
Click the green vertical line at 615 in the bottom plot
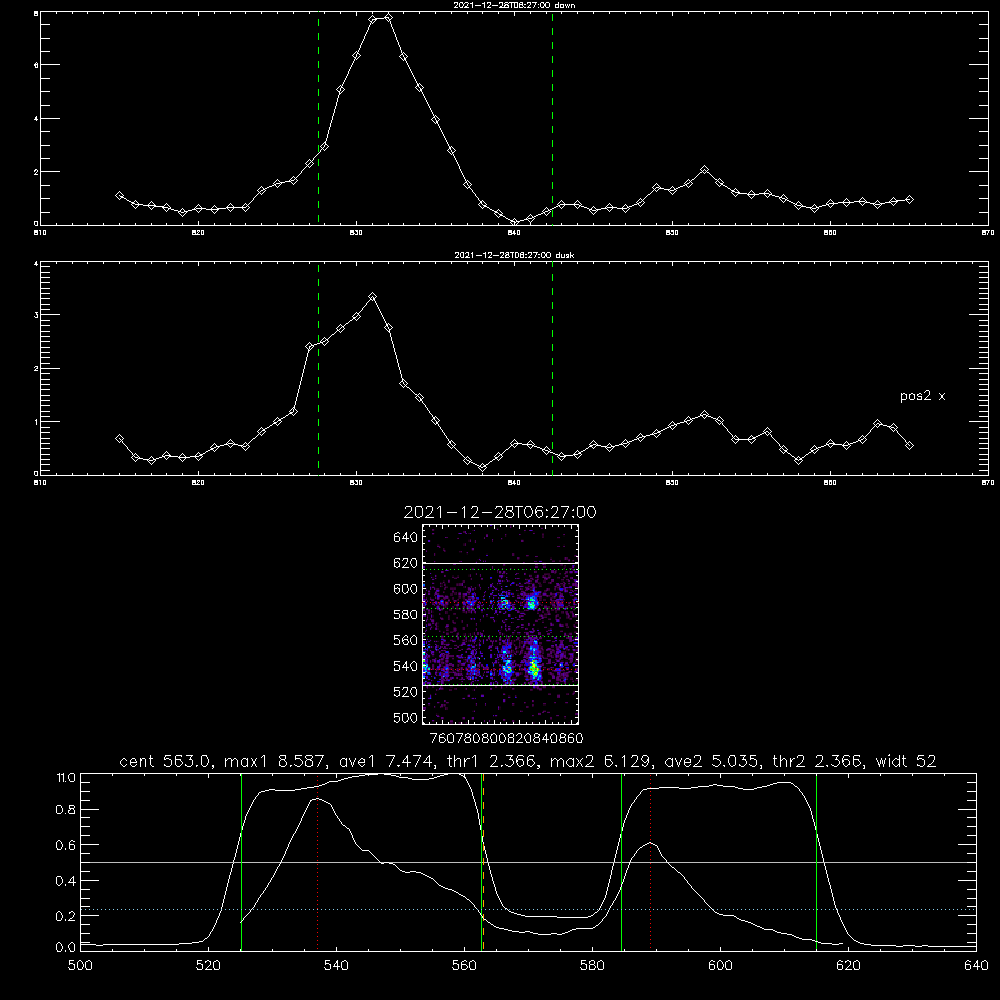pyautogui.click(x=816, y=862)
